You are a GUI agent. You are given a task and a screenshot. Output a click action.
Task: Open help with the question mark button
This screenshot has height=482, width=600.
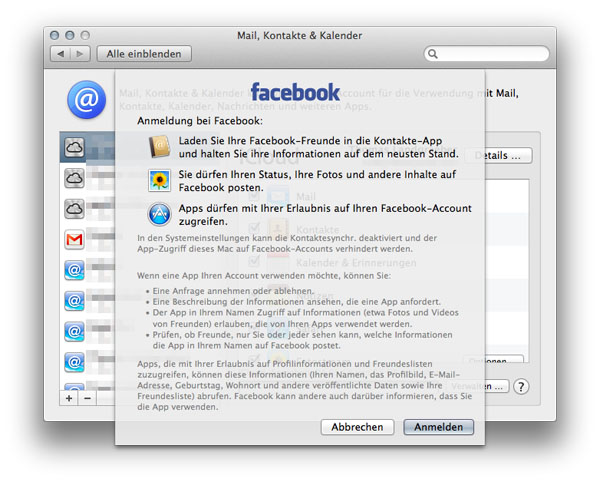[x=521, y=387]
